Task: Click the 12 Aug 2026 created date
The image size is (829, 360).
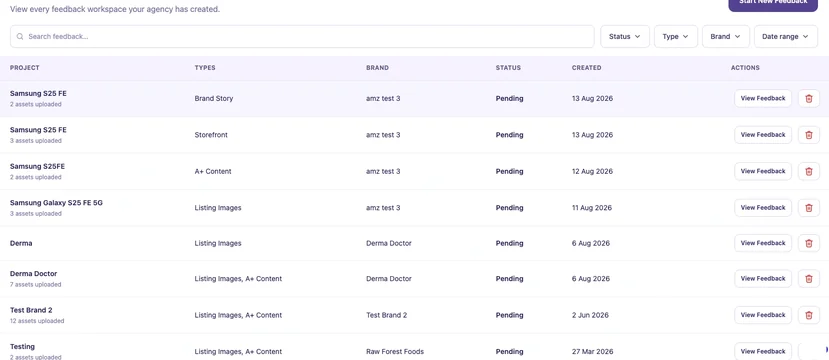Action: [x=592, y=171]
